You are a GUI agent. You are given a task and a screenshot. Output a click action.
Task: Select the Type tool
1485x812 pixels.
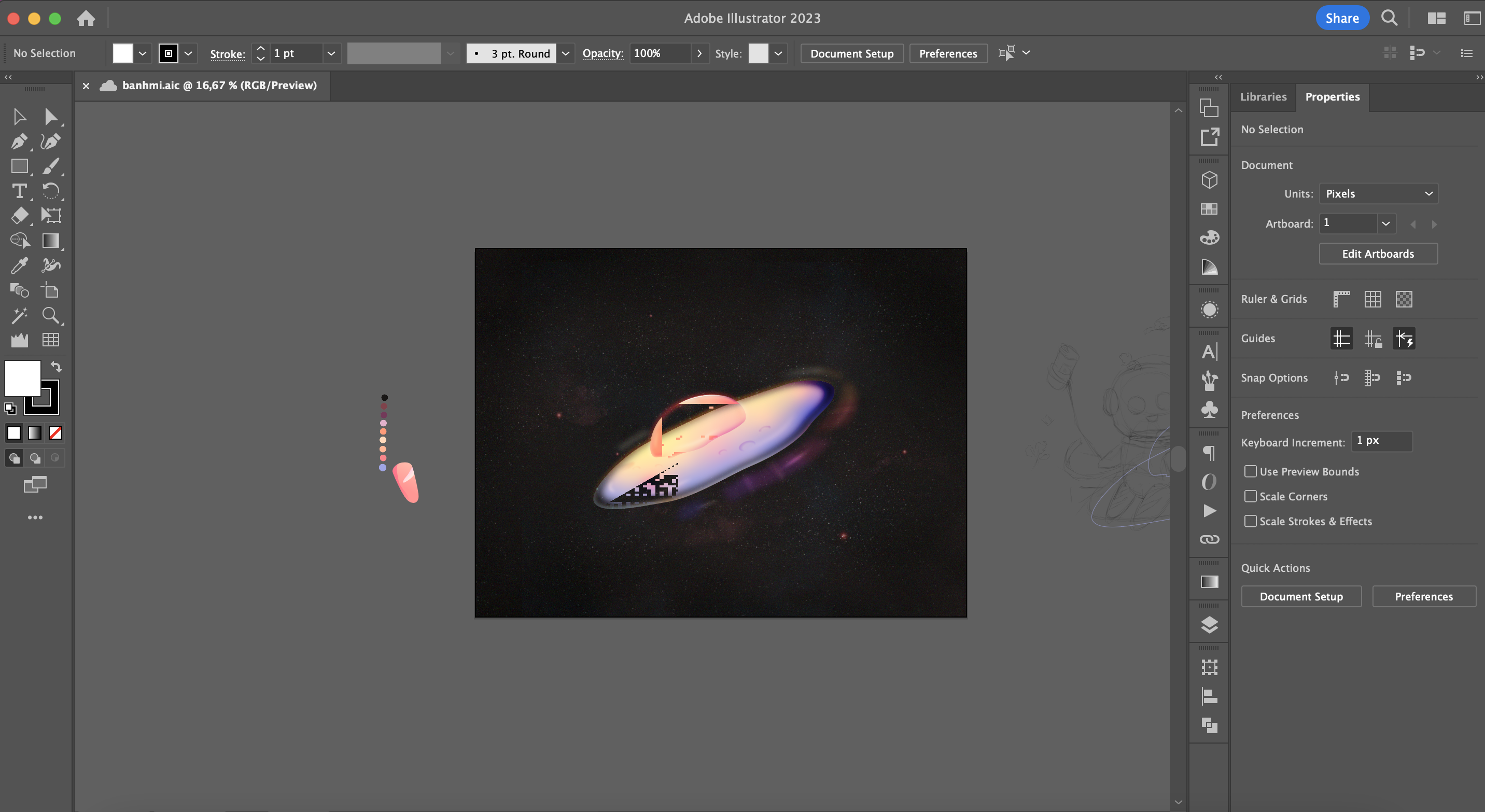tap(20, 191)
